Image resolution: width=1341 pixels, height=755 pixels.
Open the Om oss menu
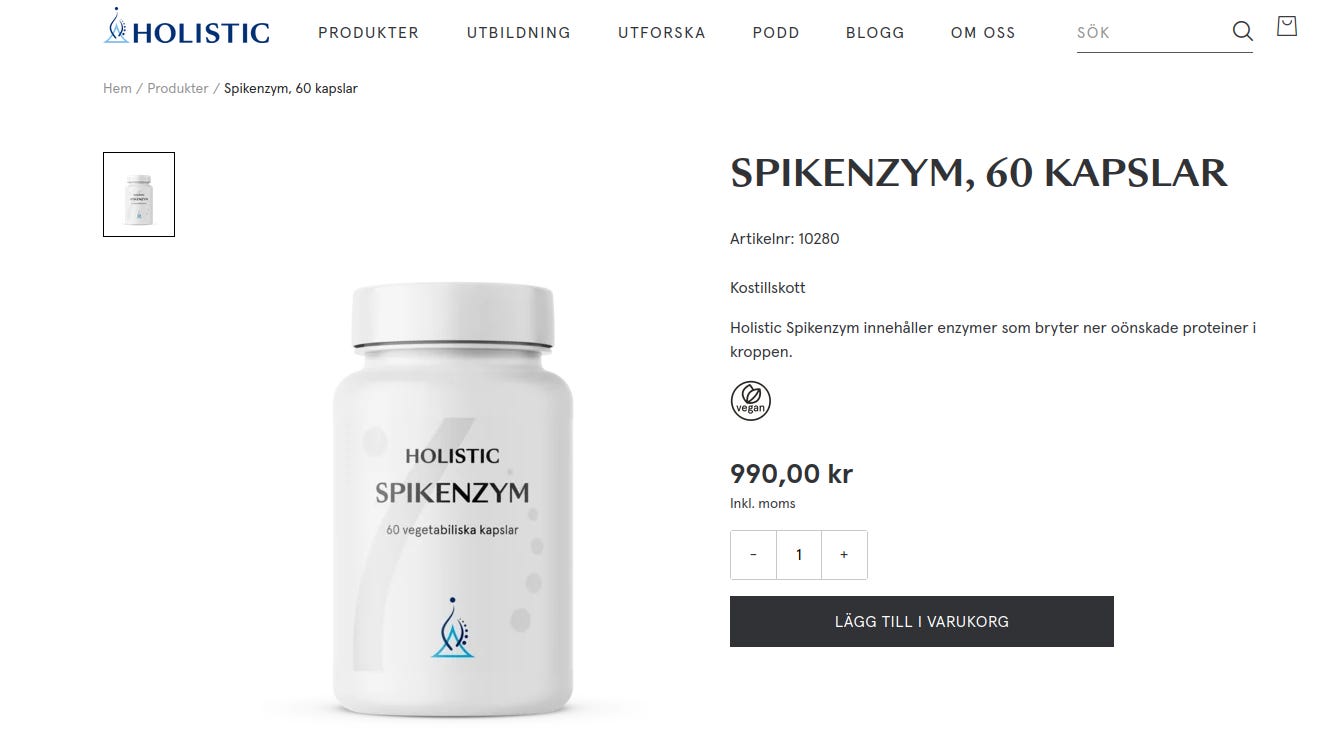point(983,33)
